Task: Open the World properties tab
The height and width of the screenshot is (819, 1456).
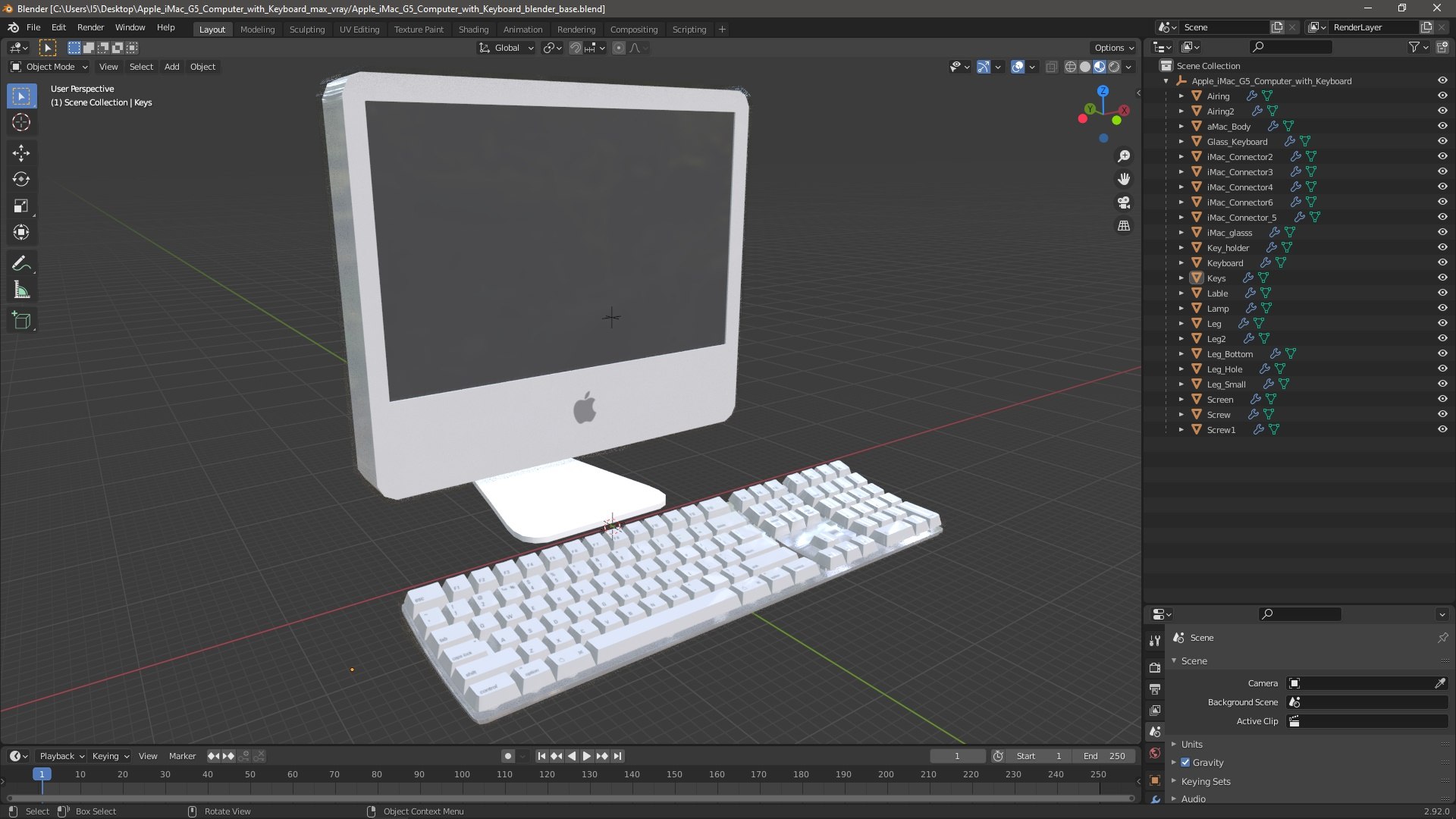Action: pos(1155,753)
